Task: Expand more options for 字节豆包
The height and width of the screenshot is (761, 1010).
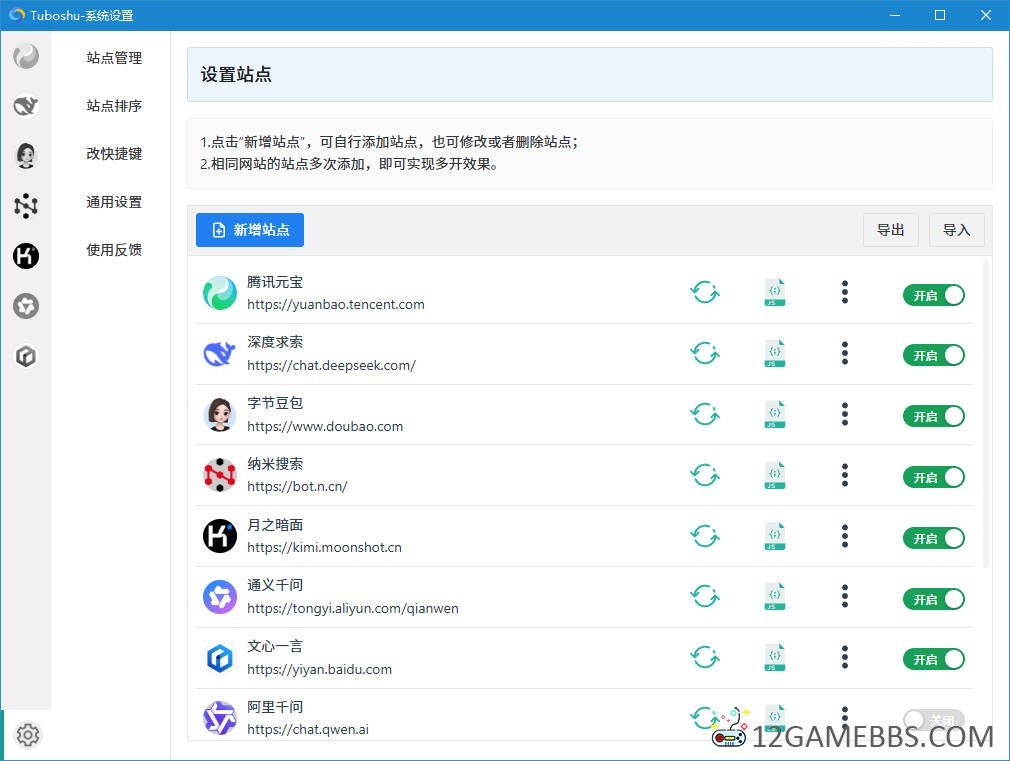Action: click(845, 415)
